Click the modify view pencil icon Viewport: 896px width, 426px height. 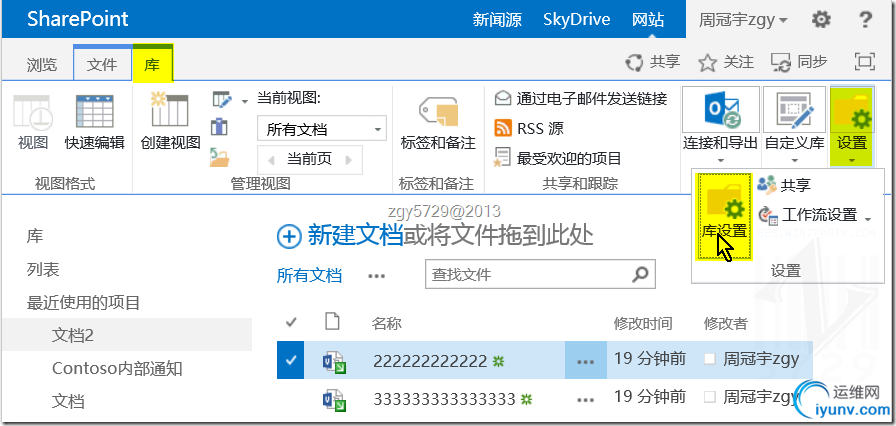tap(222, 100)
